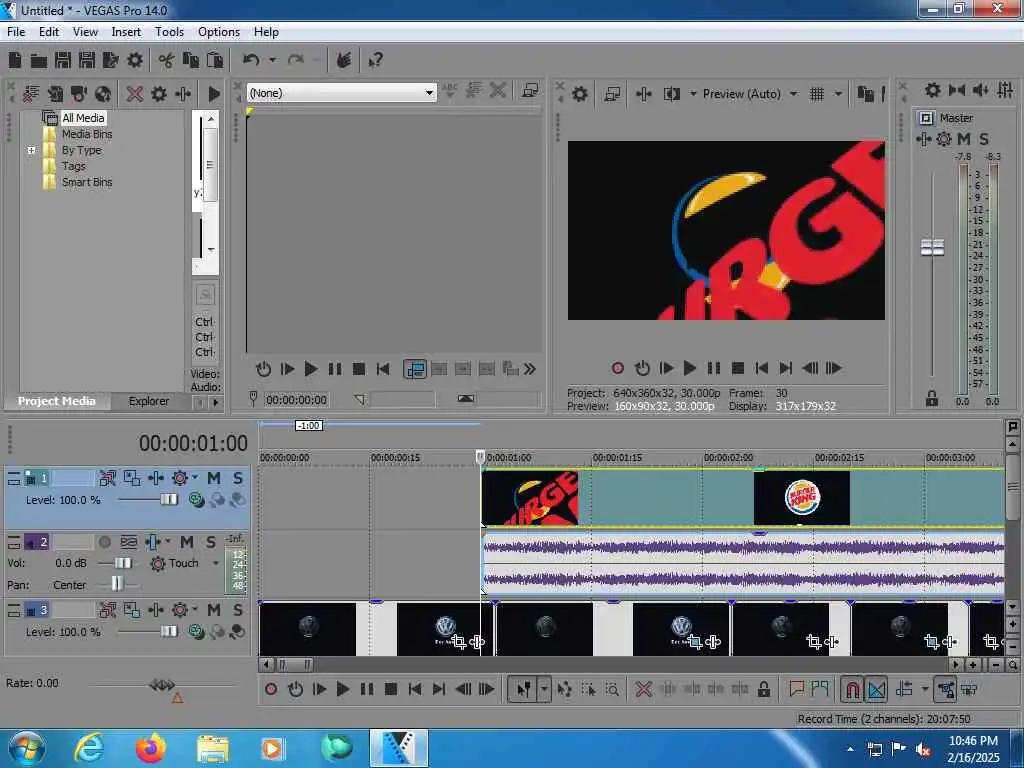This screenshot has height=768, width=1024.
Task: Select the Normal Edit tool in timeline toolbar
Action: tap(524, 689)
